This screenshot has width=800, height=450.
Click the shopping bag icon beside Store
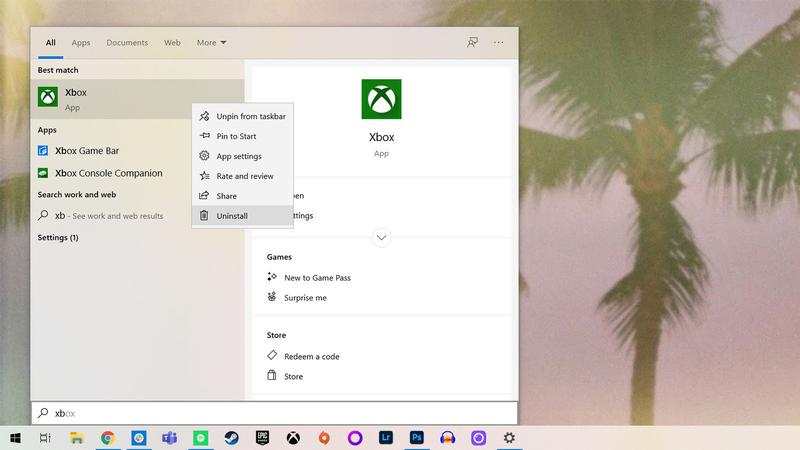click(272, 376)
